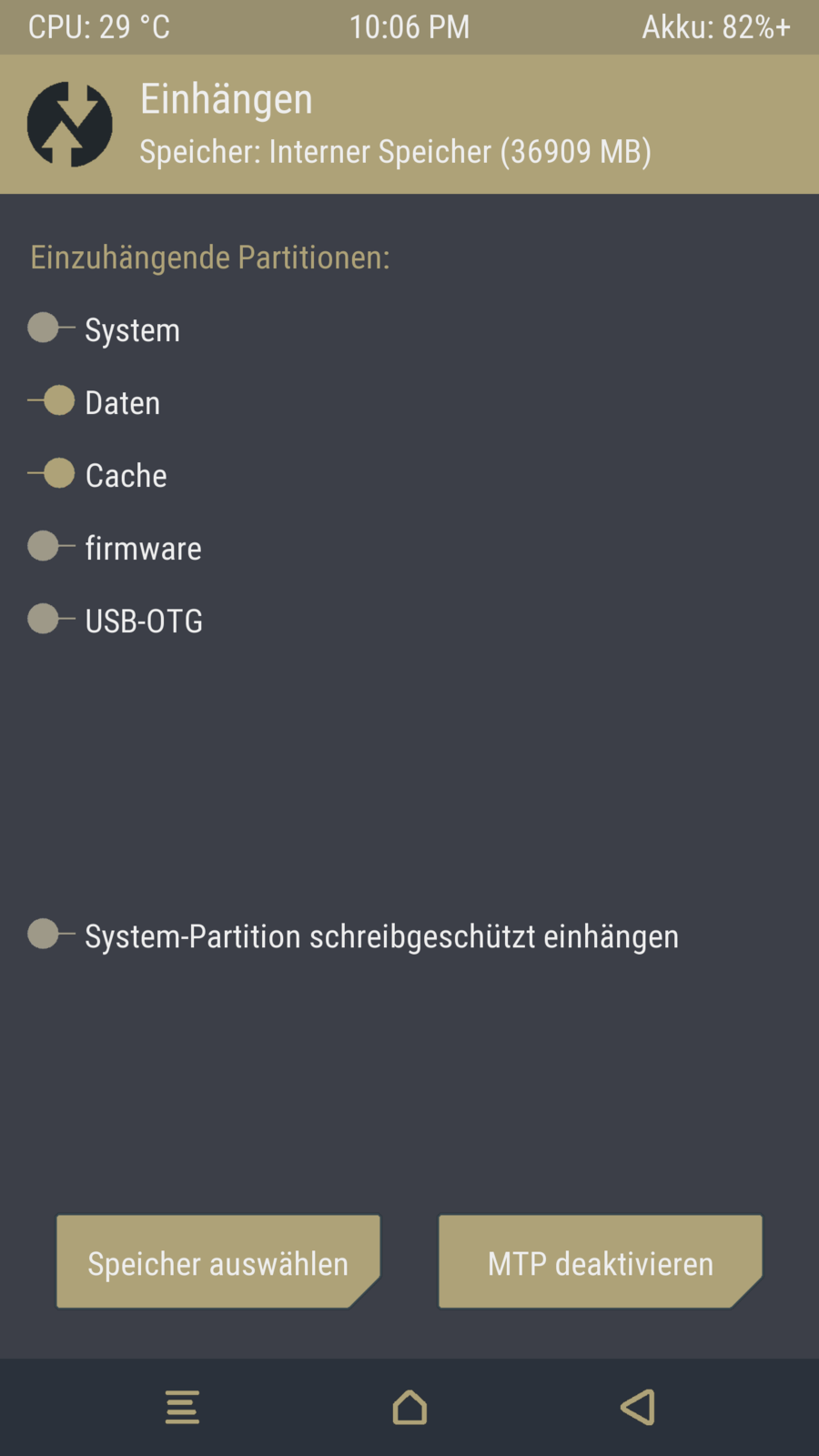Tap the 'USB-OTG' text label
This screenshot has height=1456, width=819.
[x=144, y=622]
